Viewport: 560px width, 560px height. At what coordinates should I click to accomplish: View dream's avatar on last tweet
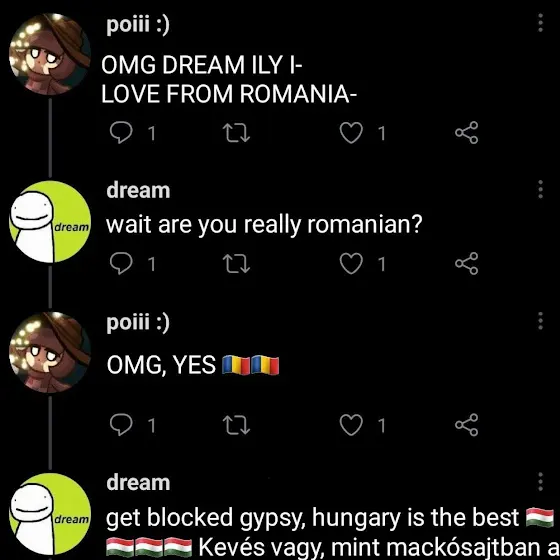tap(50, 514)
